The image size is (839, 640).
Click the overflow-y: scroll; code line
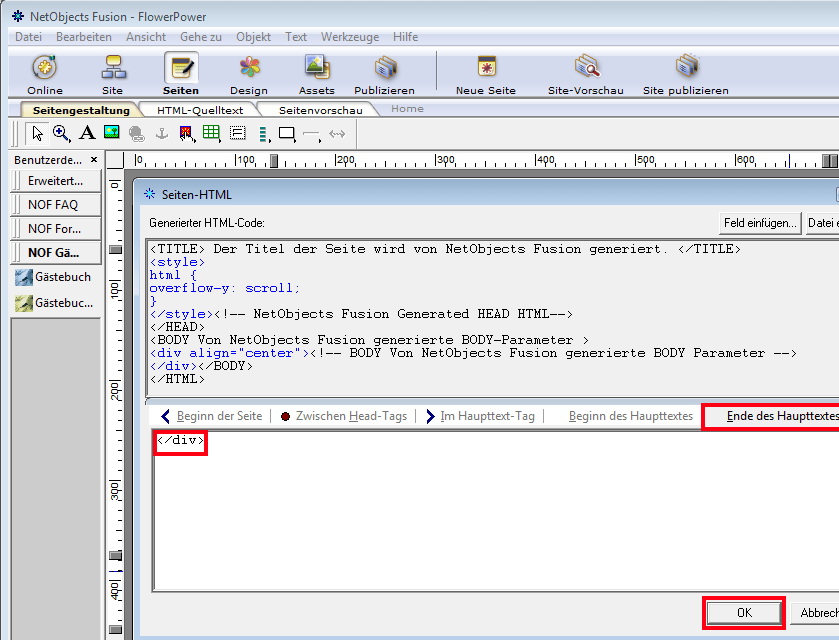(x=224, y=288)
